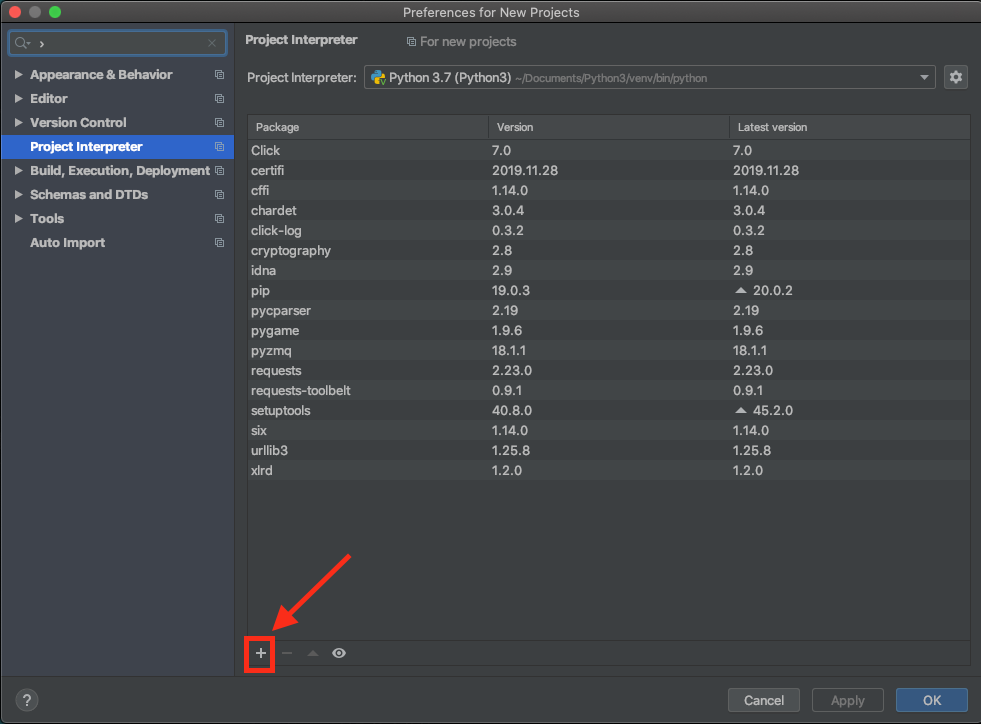Click copy icon beside Version Control

coord(219,123)
